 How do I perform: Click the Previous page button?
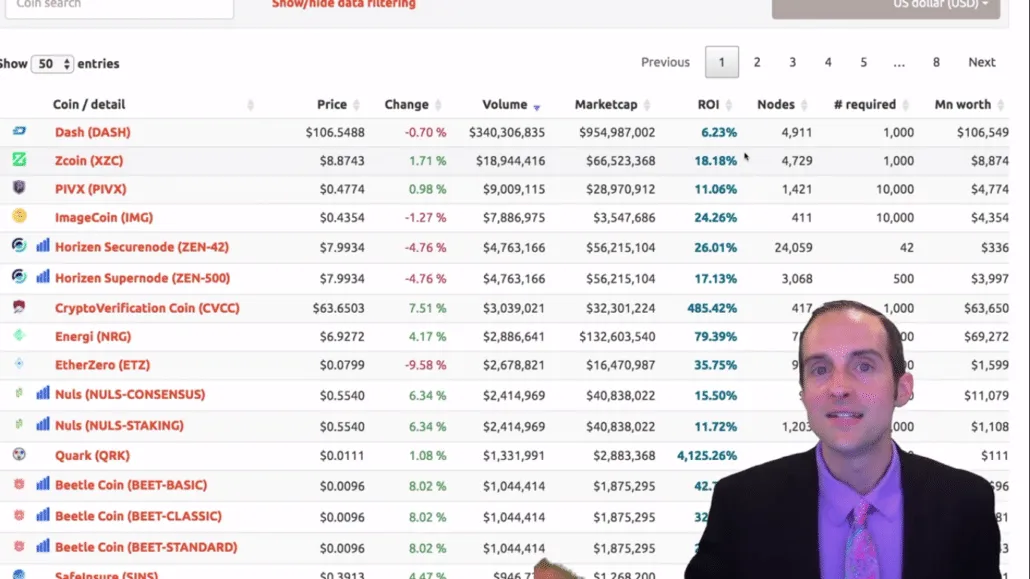point(665,62)
